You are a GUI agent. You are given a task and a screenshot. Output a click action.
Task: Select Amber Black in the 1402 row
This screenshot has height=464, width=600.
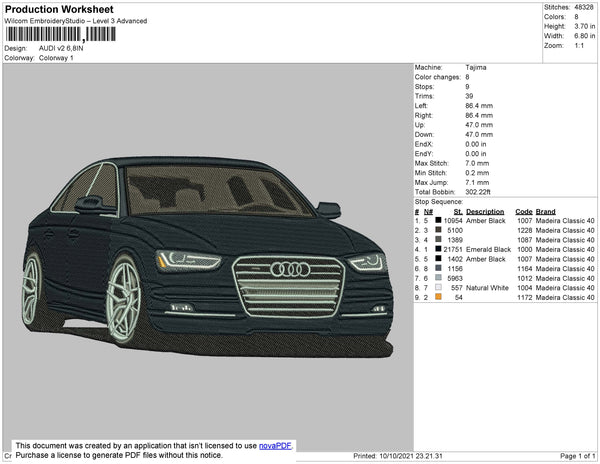point(486,259)
